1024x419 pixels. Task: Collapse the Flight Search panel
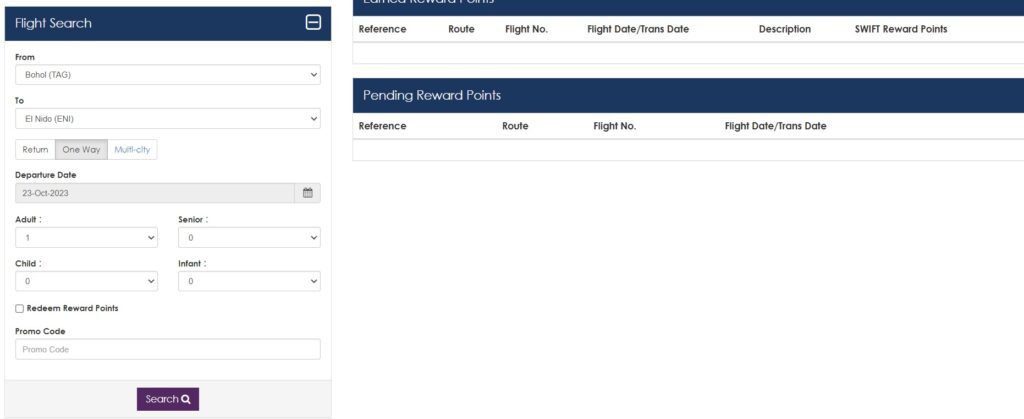tap(312, 23)
